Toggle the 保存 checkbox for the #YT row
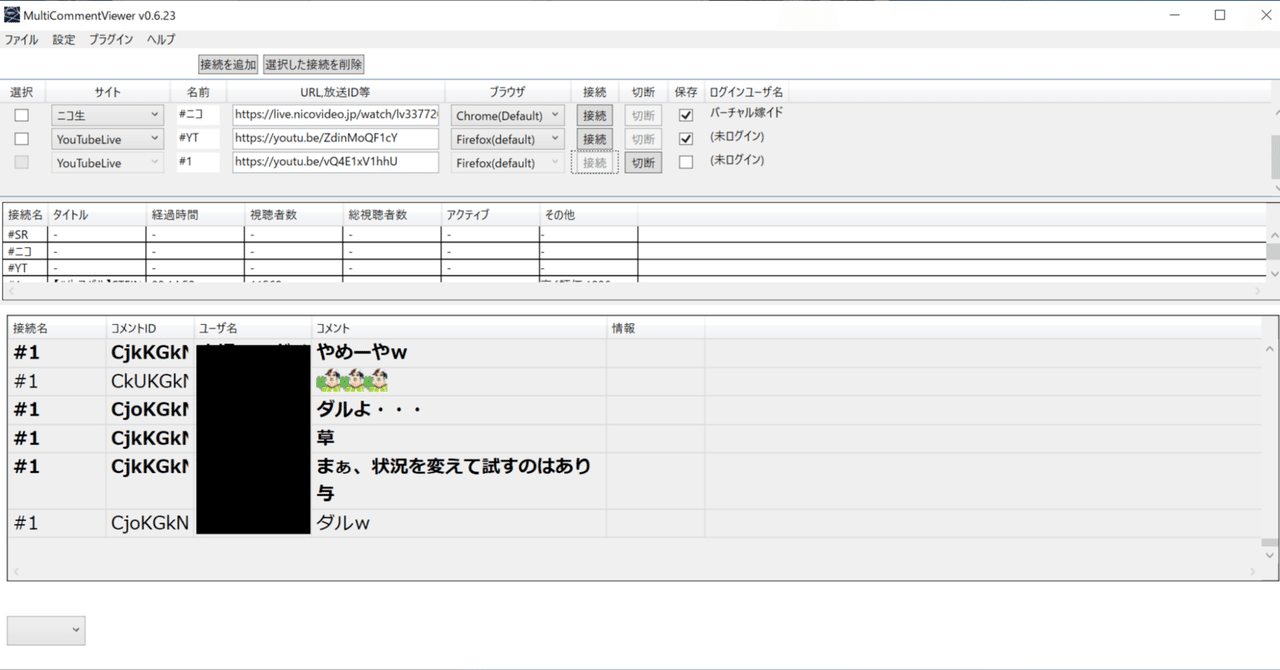Image resolution: width=1280 pixels, height=670 pixels. tap(685, 138)
